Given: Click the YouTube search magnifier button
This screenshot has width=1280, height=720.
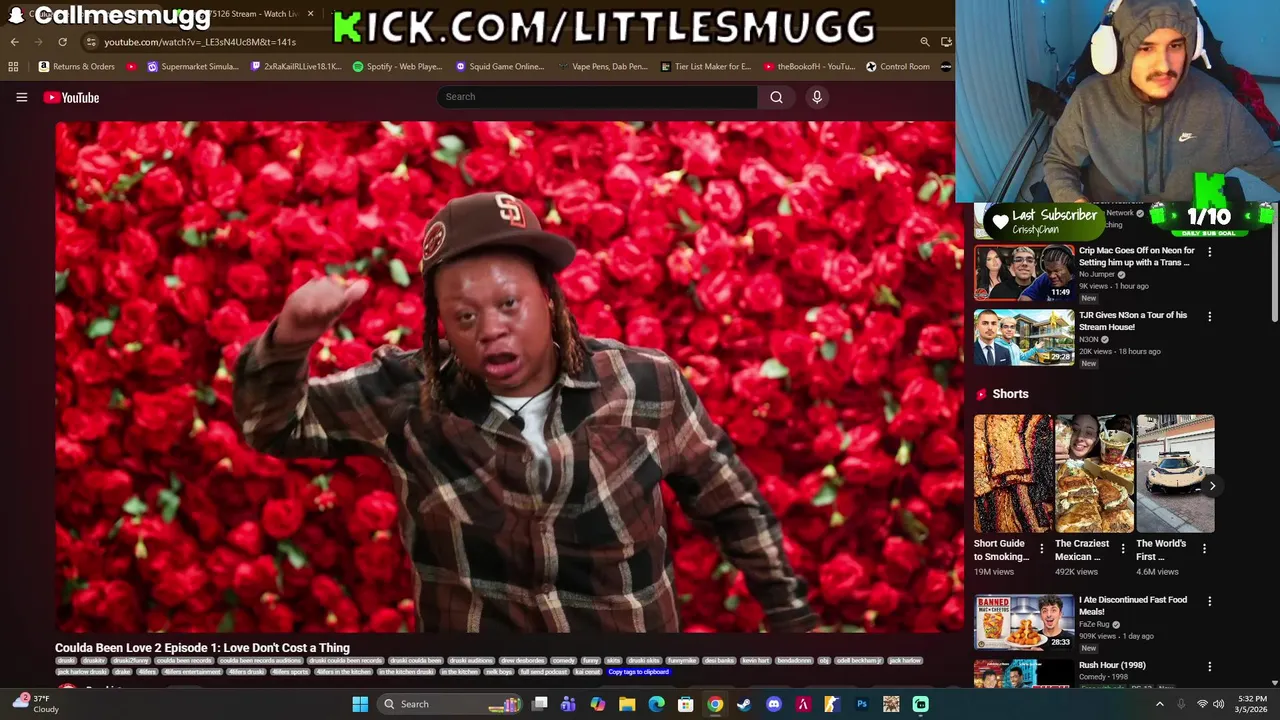Looking at the screenshot, I should (x=776, y=97).
